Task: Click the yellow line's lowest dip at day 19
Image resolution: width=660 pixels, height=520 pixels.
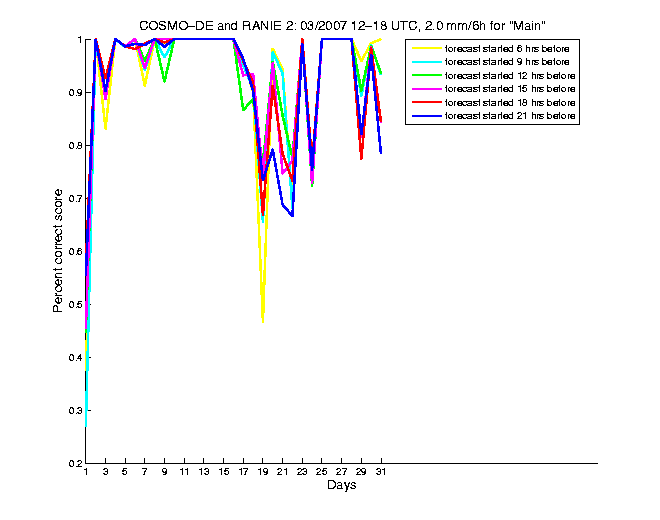Action: coord(263,322)
